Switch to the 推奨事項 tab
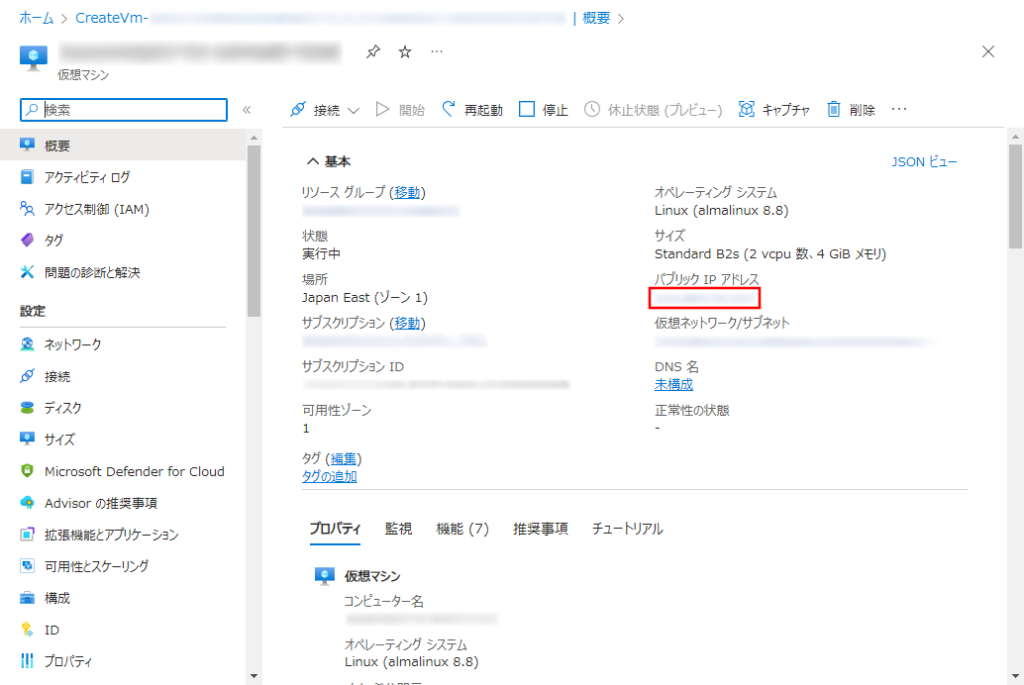This screenshot has width=1024, height=685. [541, 529]
